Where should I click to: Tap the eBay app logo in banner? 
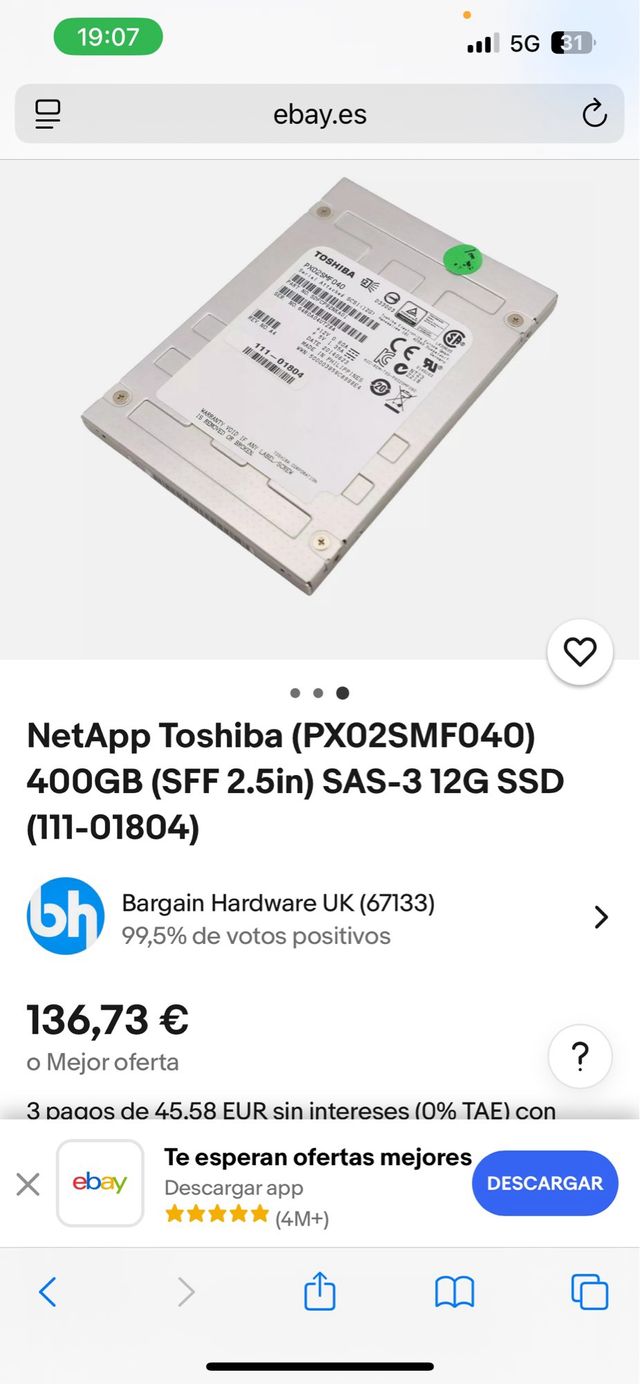coord(100,1183)
